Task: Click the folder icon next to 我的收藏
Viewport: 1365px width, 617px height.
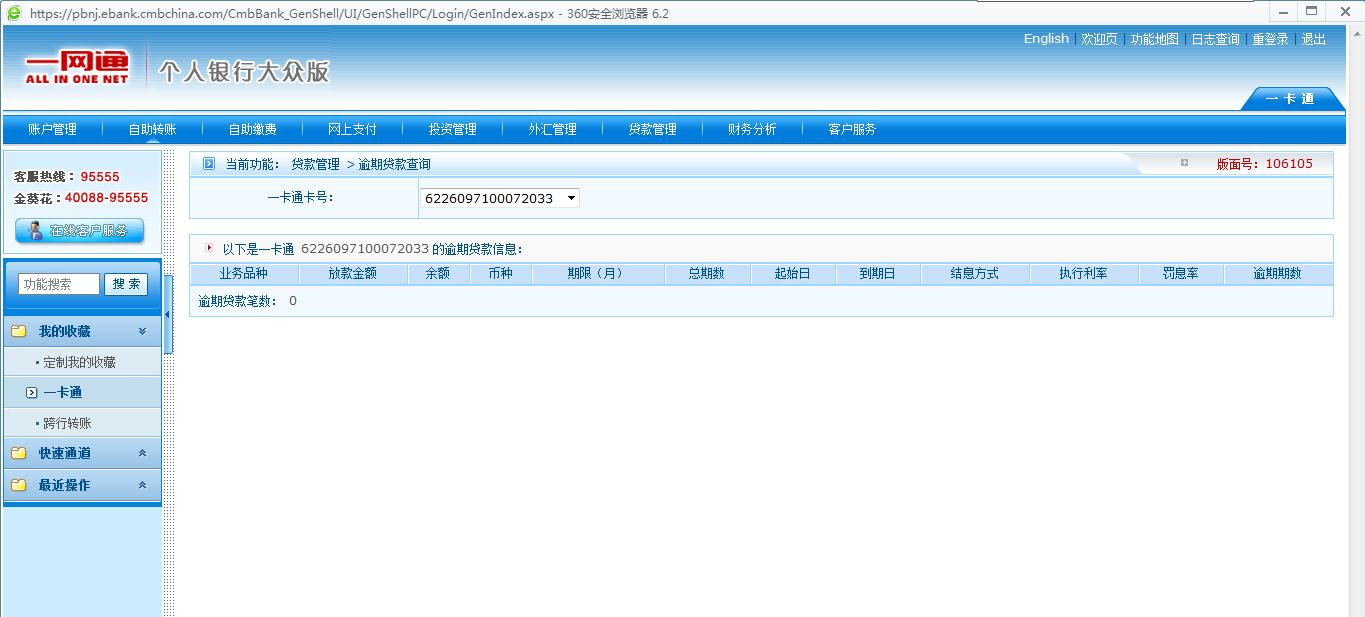Action: [x=18, y=331]
